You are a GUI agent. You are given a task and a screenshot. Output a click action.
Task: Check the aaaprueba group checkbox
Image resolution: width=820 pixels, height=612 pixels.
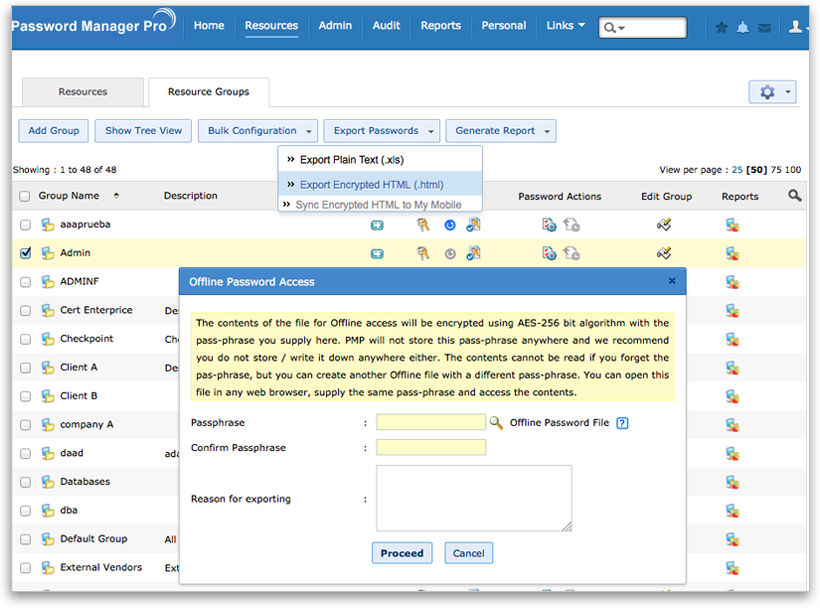25,225
